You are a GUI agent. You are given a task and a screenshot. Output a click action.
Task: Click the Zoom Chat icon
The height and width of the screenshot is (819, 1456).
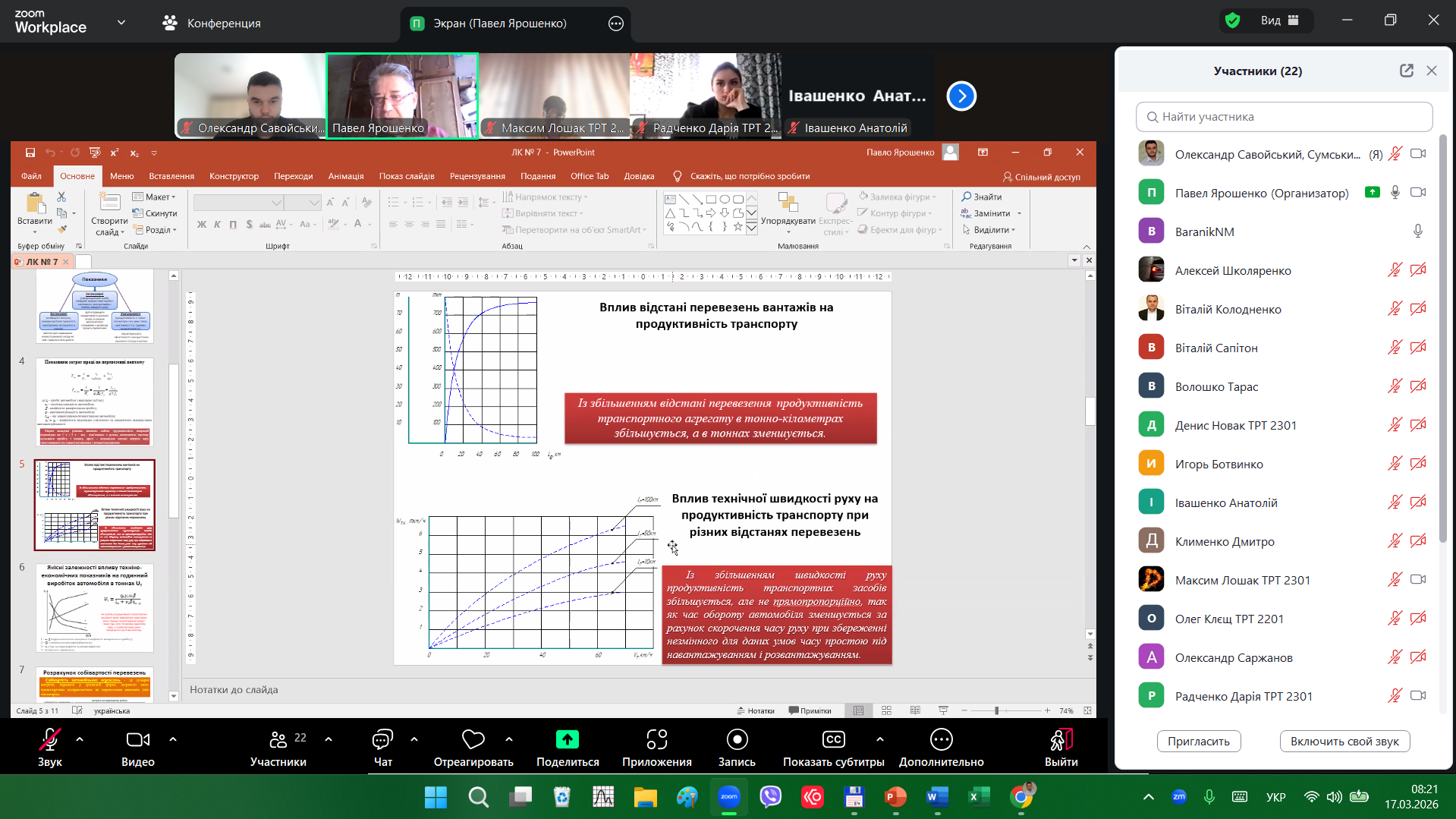click(x=382, y=740)
